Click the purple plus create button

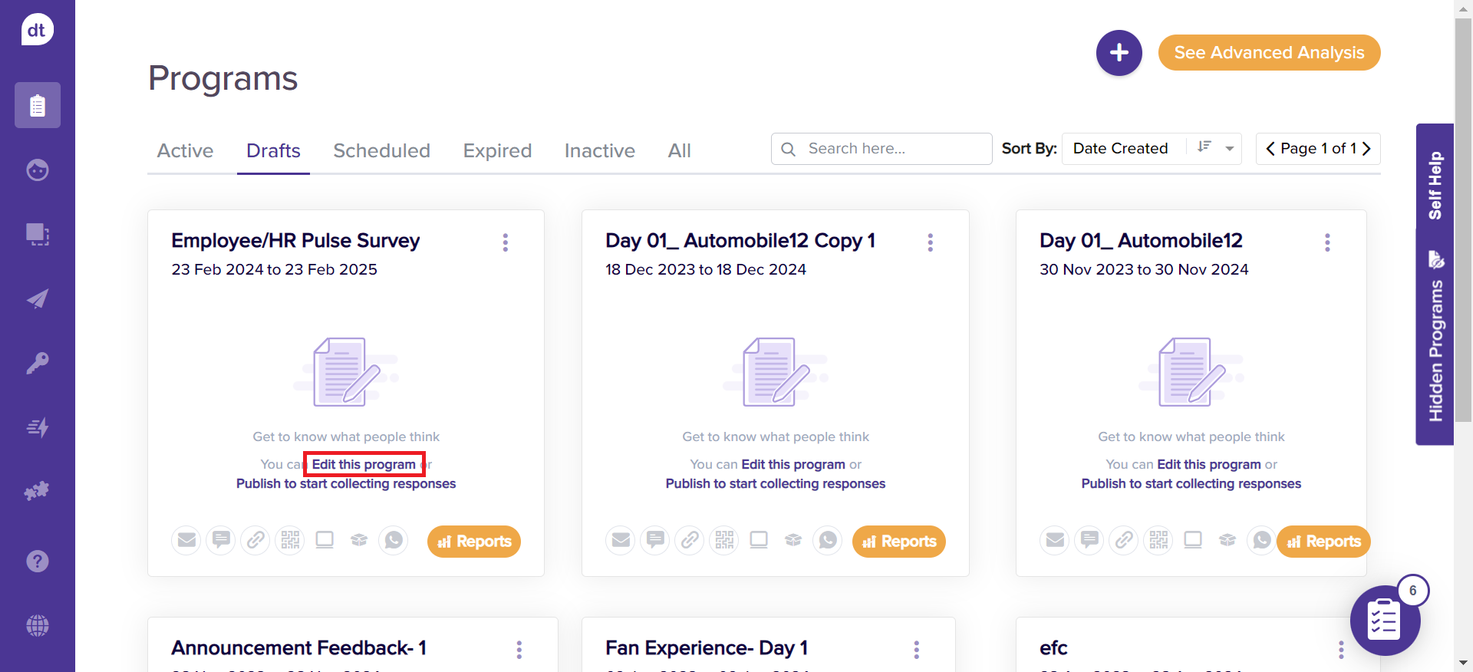coord(1118,53)
